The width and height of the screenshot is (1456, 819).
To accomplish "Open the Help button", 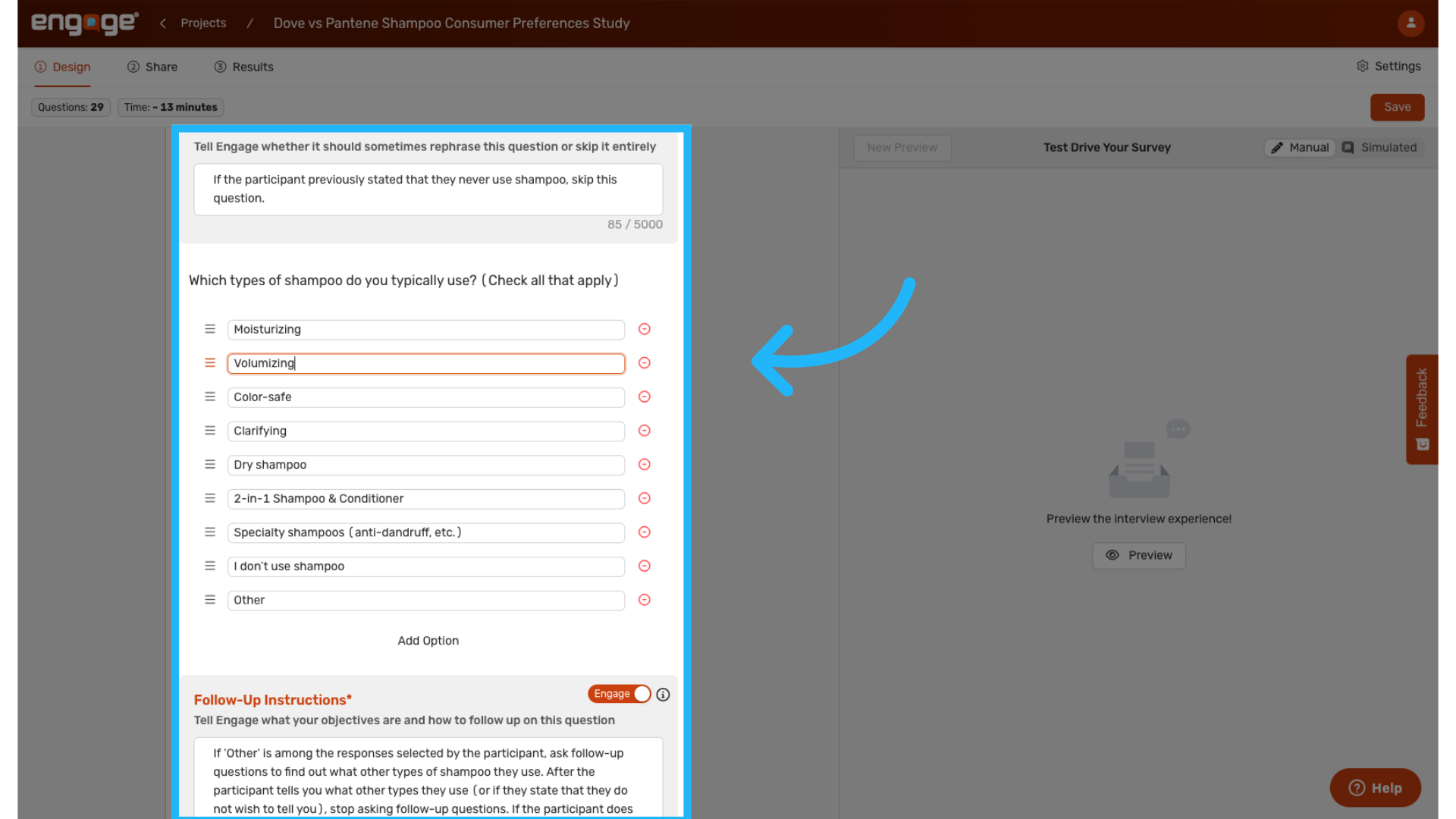I will 1375,788.
